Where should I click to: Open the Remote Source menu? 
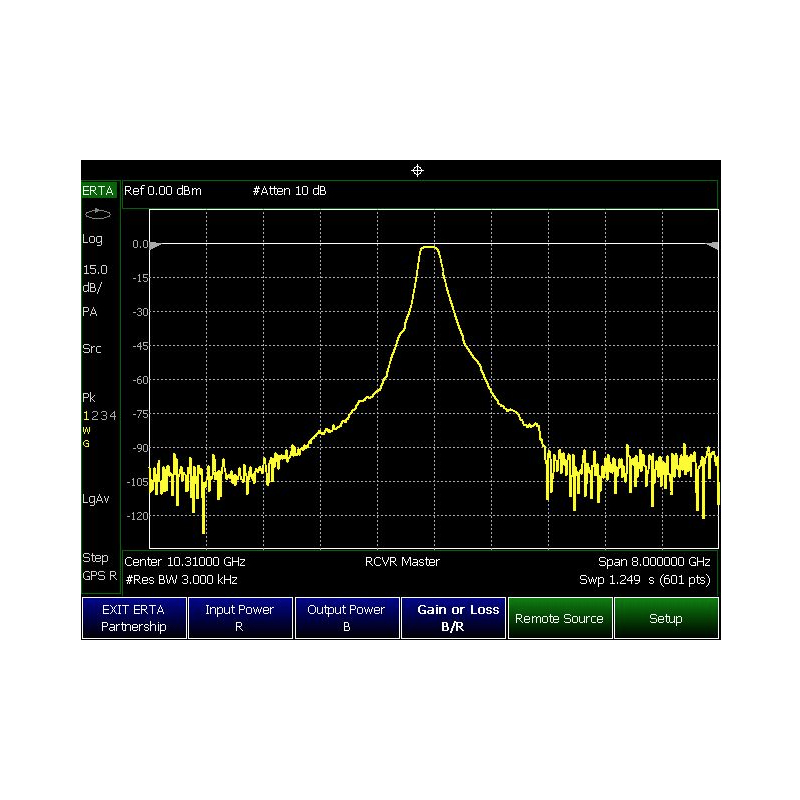pos(560,618)
